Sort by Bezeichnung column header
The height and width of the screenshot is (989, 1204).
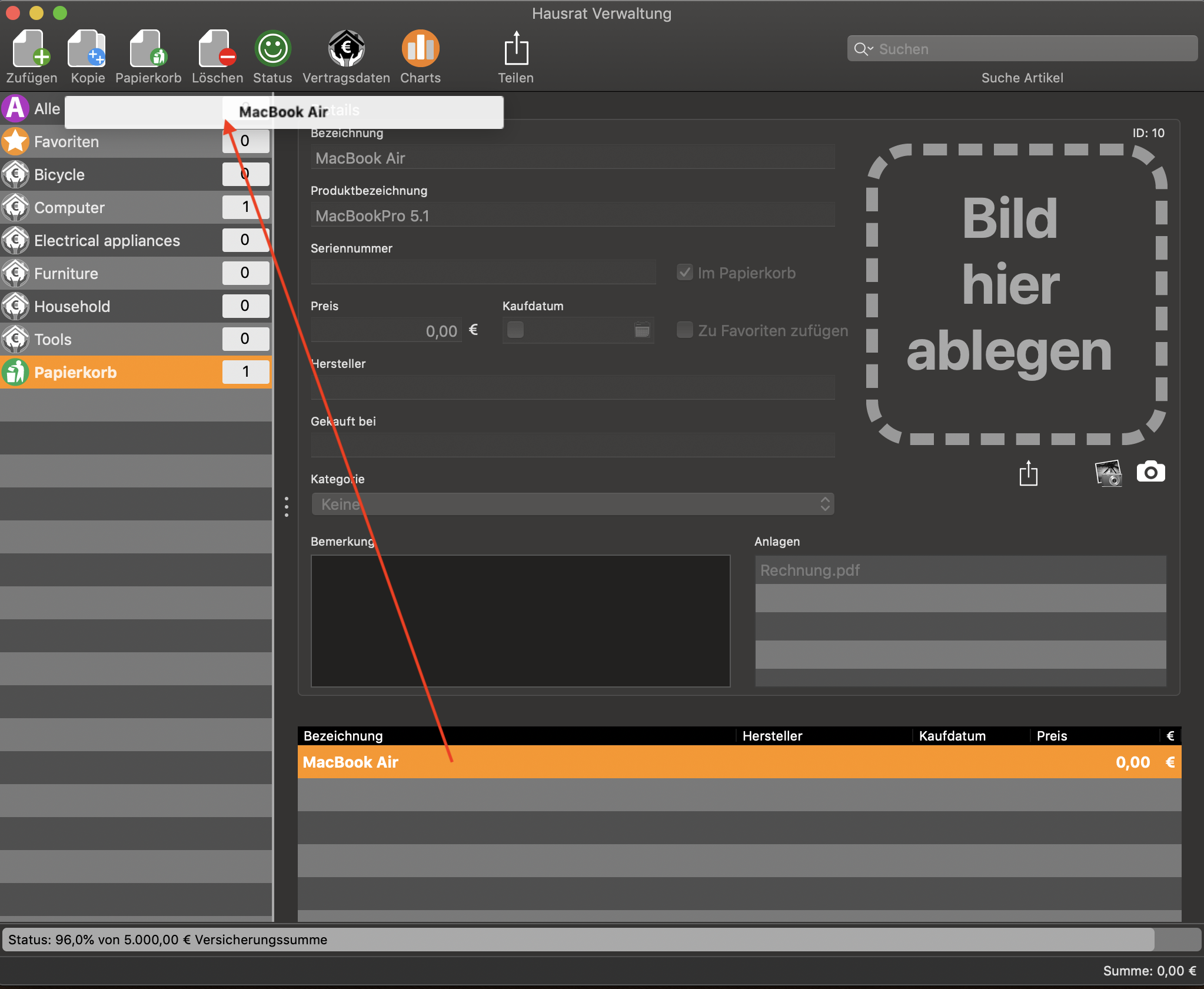[x=517, y=736]
